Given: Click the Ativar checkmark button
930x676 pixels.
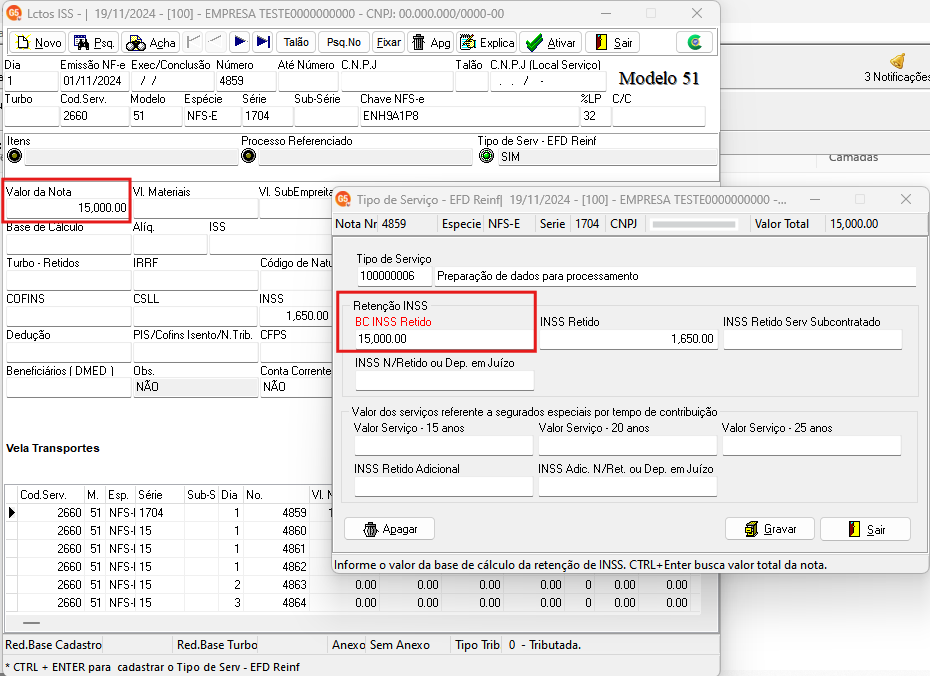Looking at the screenshot, I should 550,42.
